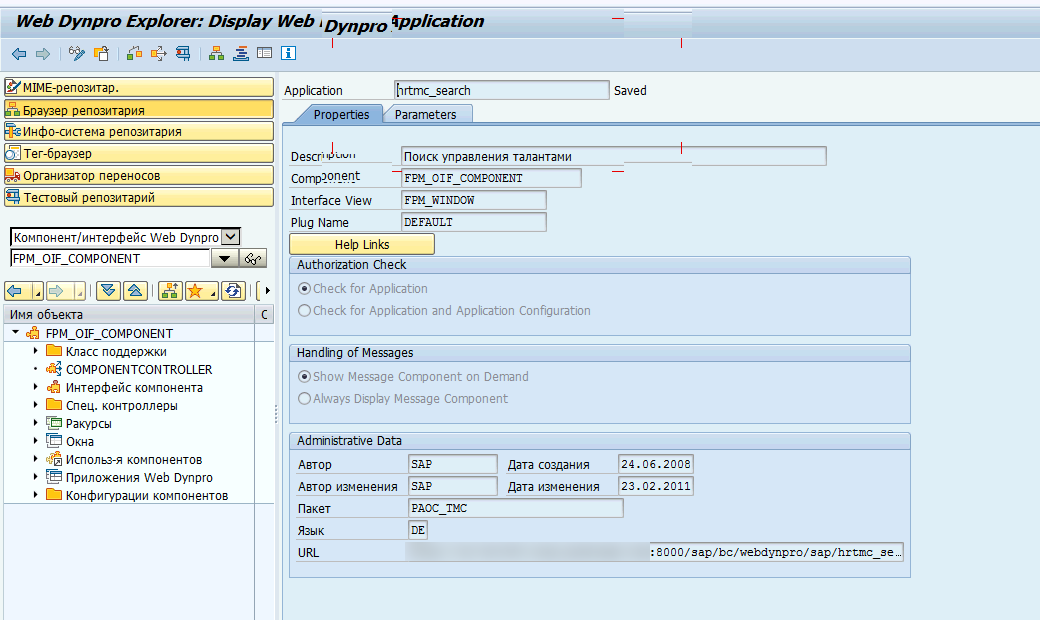1040x620 pixels.
Task: Click the Back arrow in main toolbar
Action: click(x=19, y=54)
